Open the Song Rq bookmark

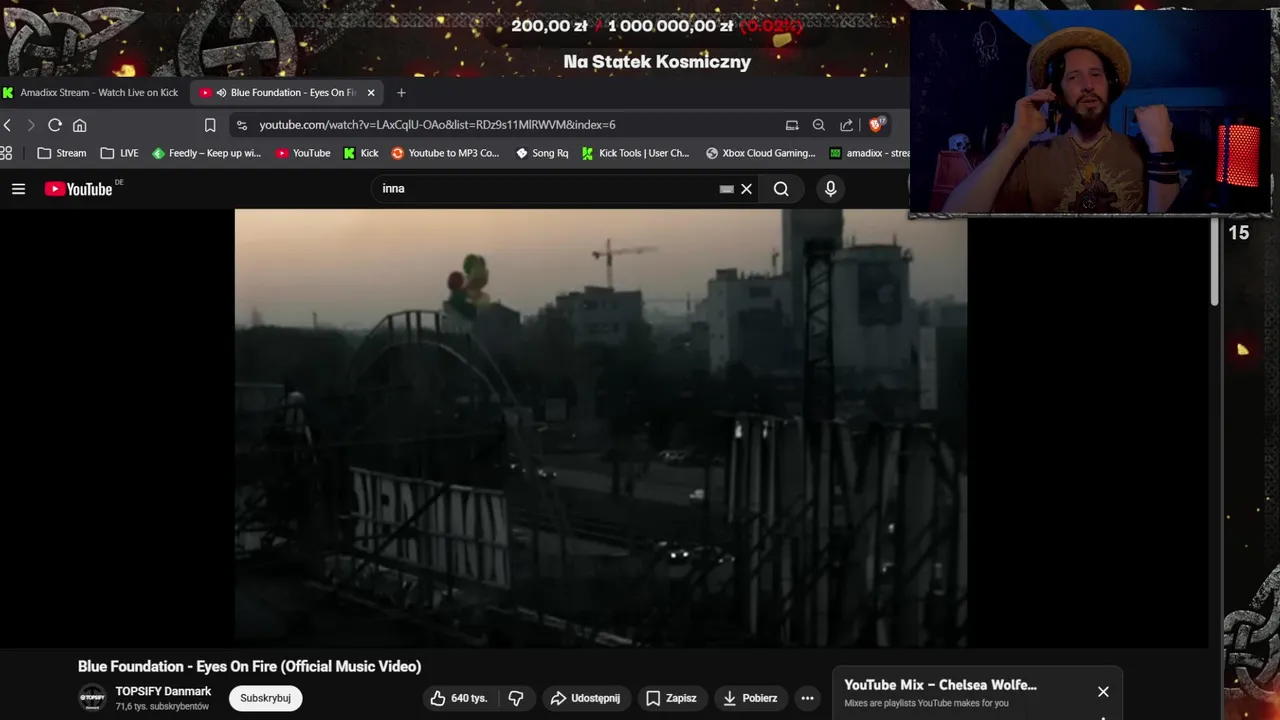pos(542,153)
